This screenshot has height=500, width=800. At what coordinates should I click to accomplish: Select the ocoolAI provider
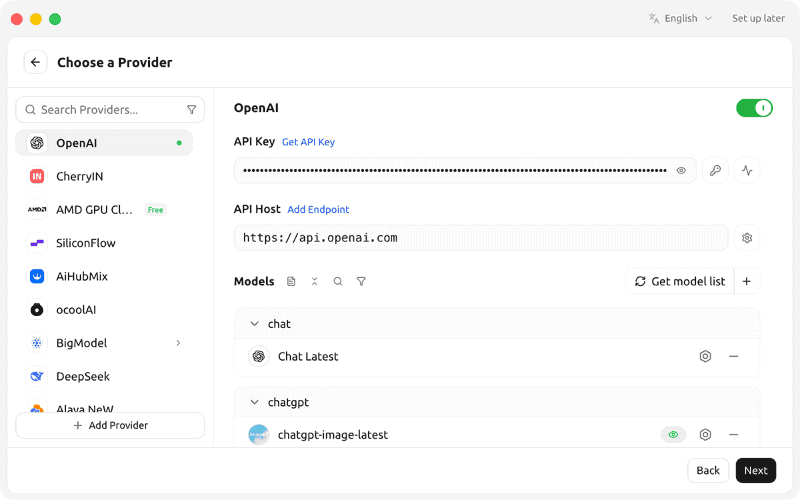[x=104, y=310]
